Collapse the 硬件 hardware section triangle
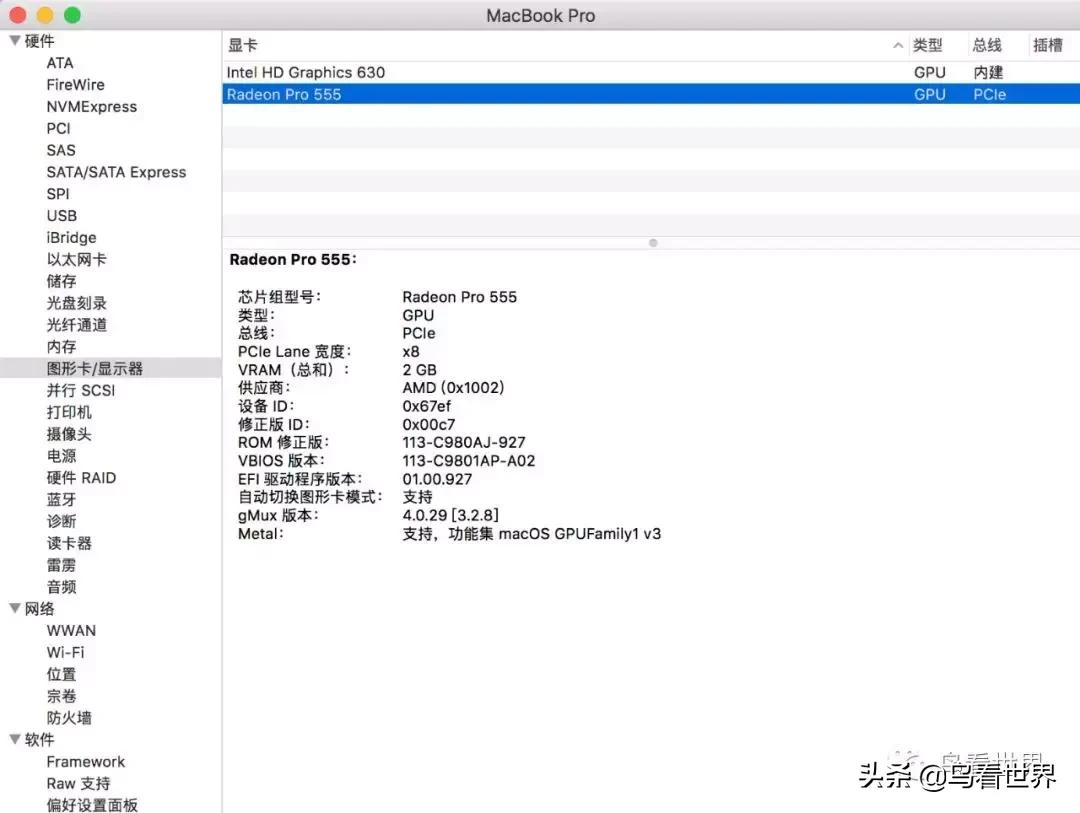1080x813 pixels. 15,41
